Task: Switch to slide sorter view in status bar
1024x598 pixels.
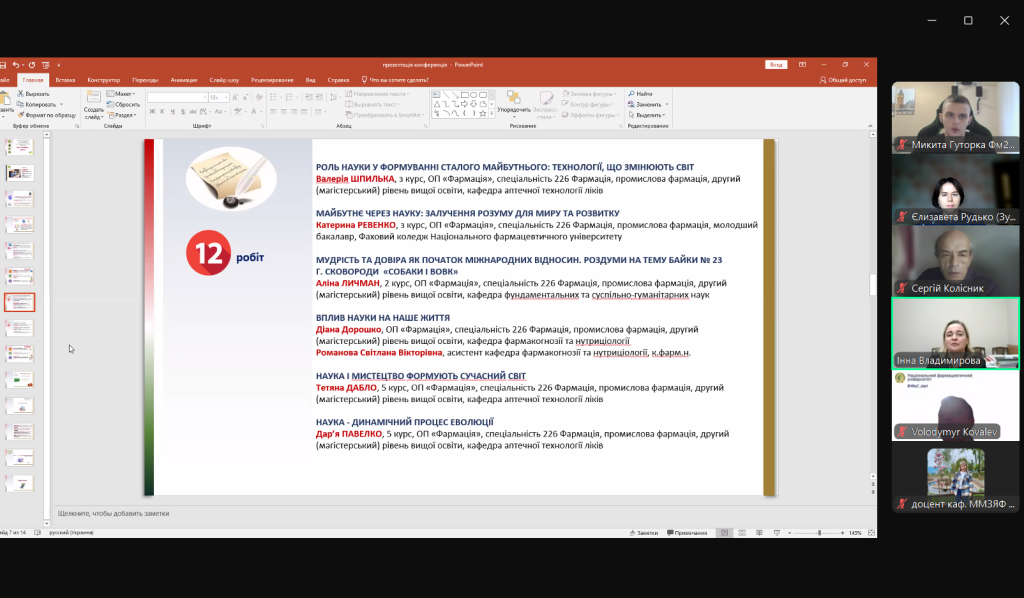Action: tap(742, 533)
